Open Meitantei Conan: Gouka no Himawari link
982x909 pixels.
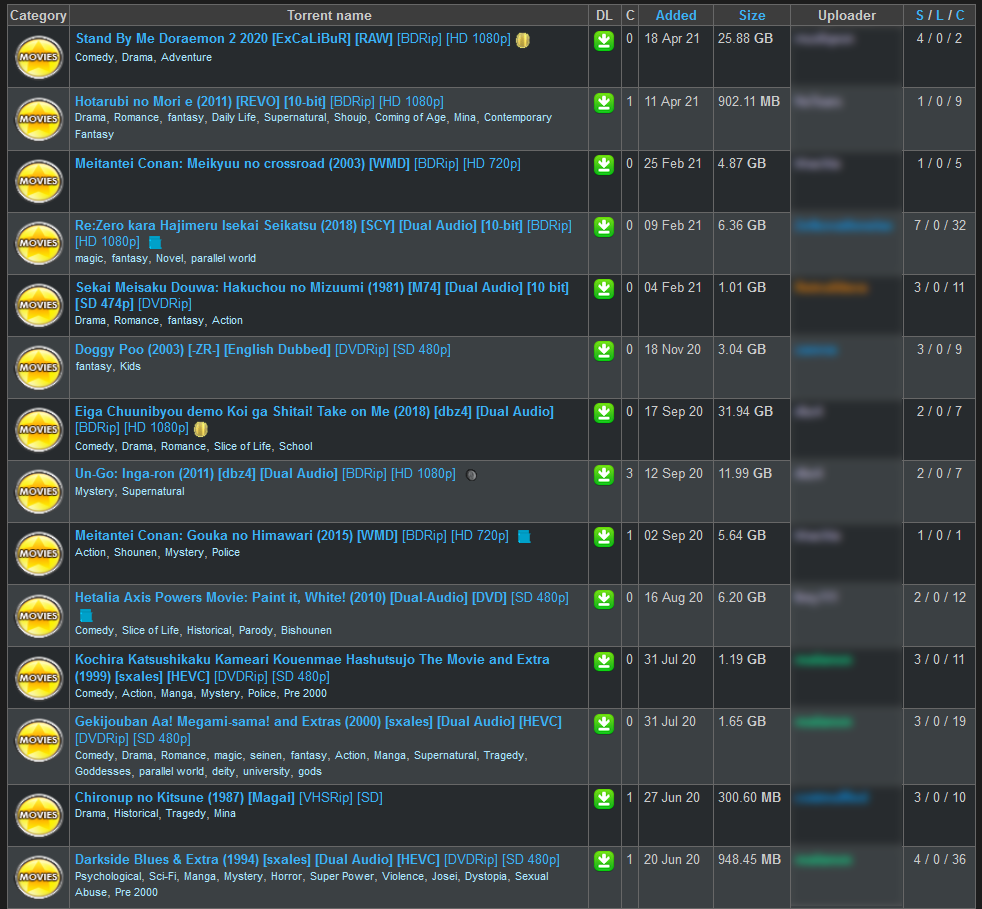click(292, 536)
